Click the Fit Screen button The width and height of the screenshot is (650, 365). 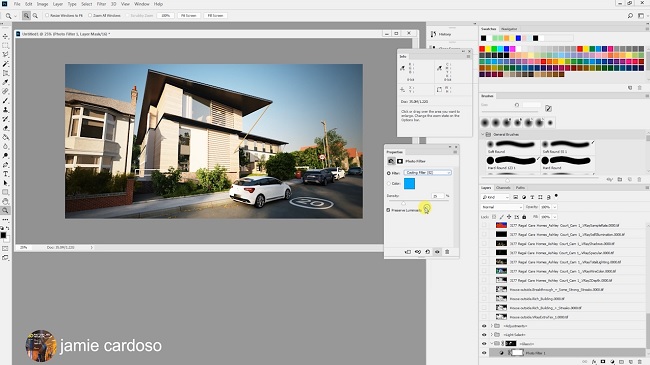(x=189, y=15)
